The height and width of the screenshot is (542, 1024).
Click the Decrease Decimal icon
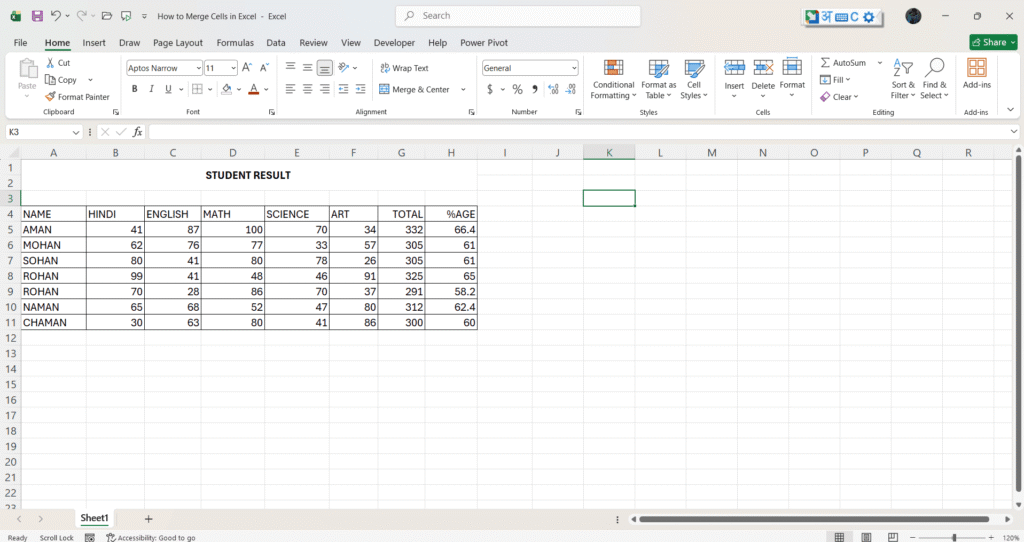[571, 89]
